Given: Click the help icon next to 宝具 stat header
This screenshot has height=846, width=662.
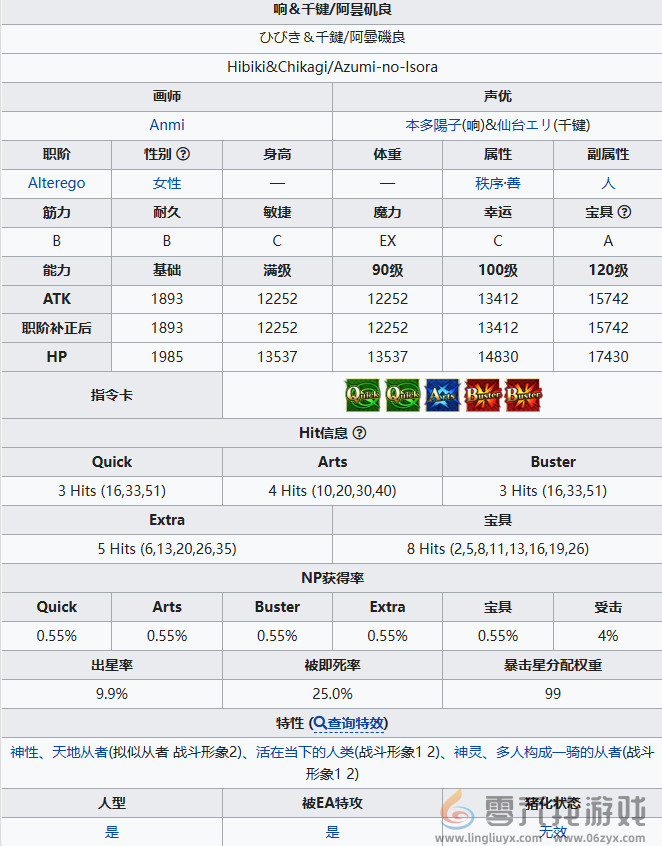Looking at the screenshot, I should 625,212.
